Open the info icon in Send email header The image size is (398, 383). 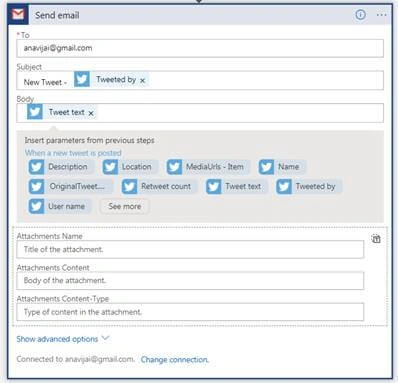[360, 15]
